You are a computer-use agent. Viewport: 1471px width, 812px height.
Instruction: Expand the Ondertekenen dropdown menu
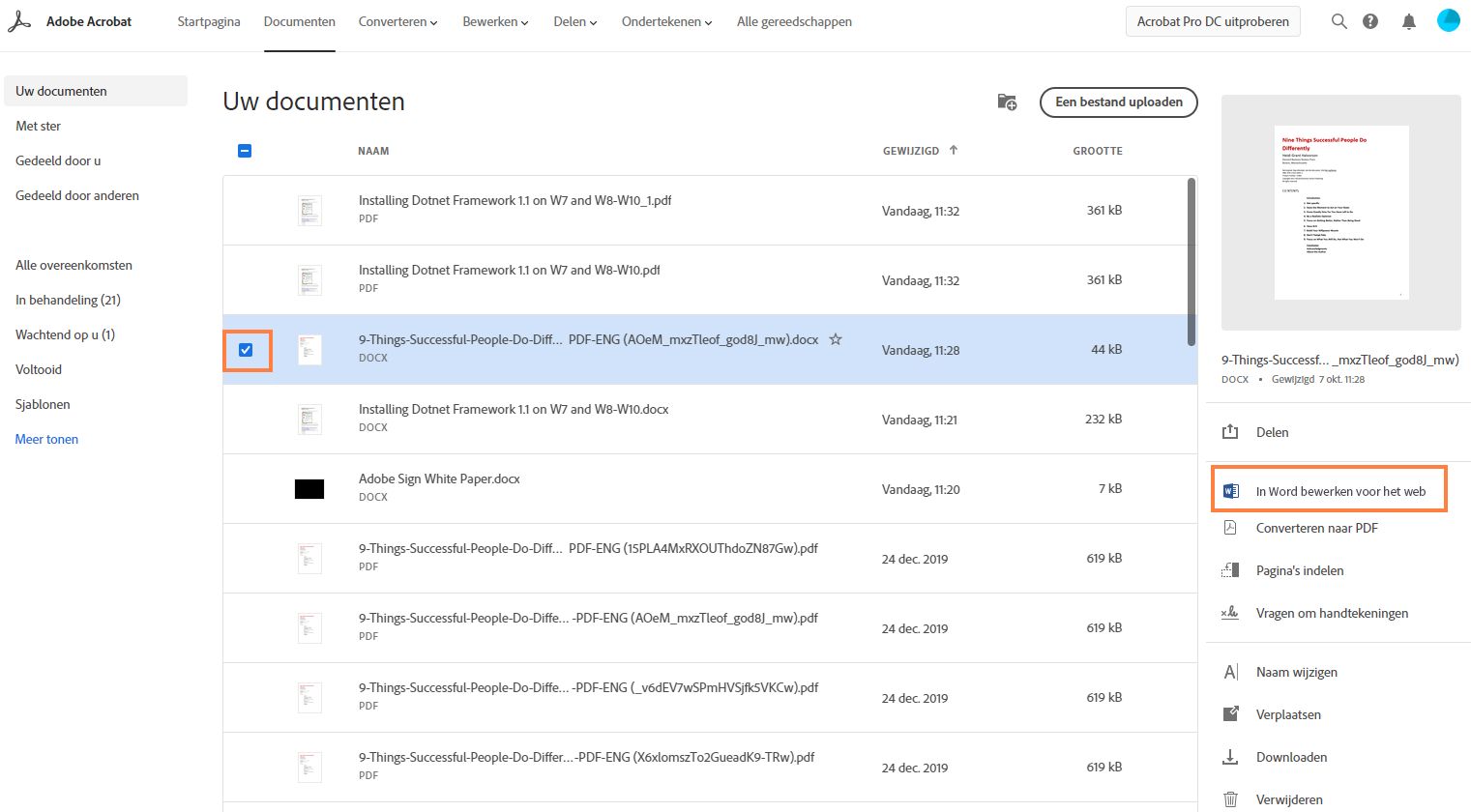(x=666, y=21)
